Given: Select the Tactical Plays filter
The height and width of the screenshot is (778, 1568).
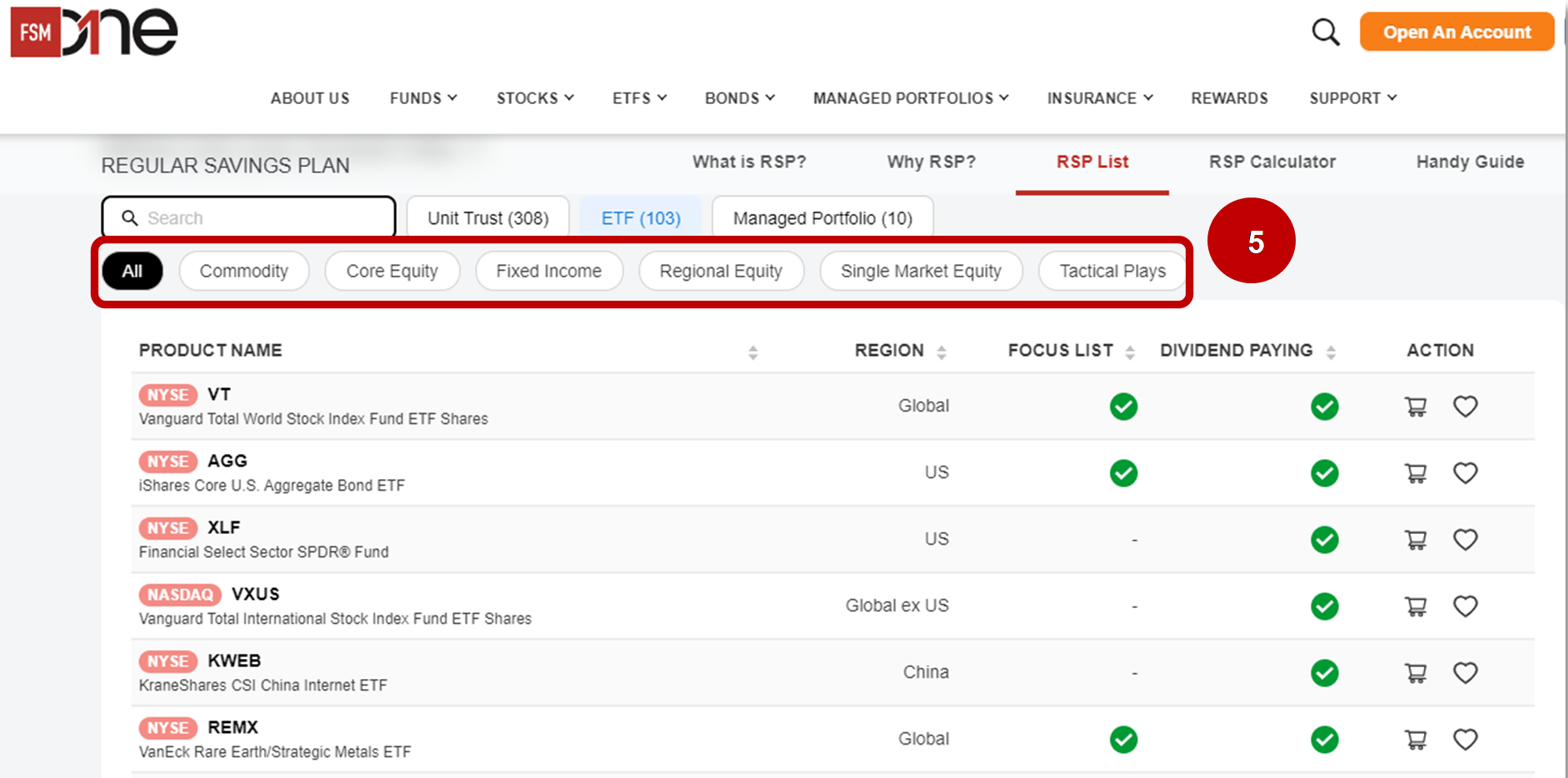Looking at the screenshot, I should [x=1112, y=271].
